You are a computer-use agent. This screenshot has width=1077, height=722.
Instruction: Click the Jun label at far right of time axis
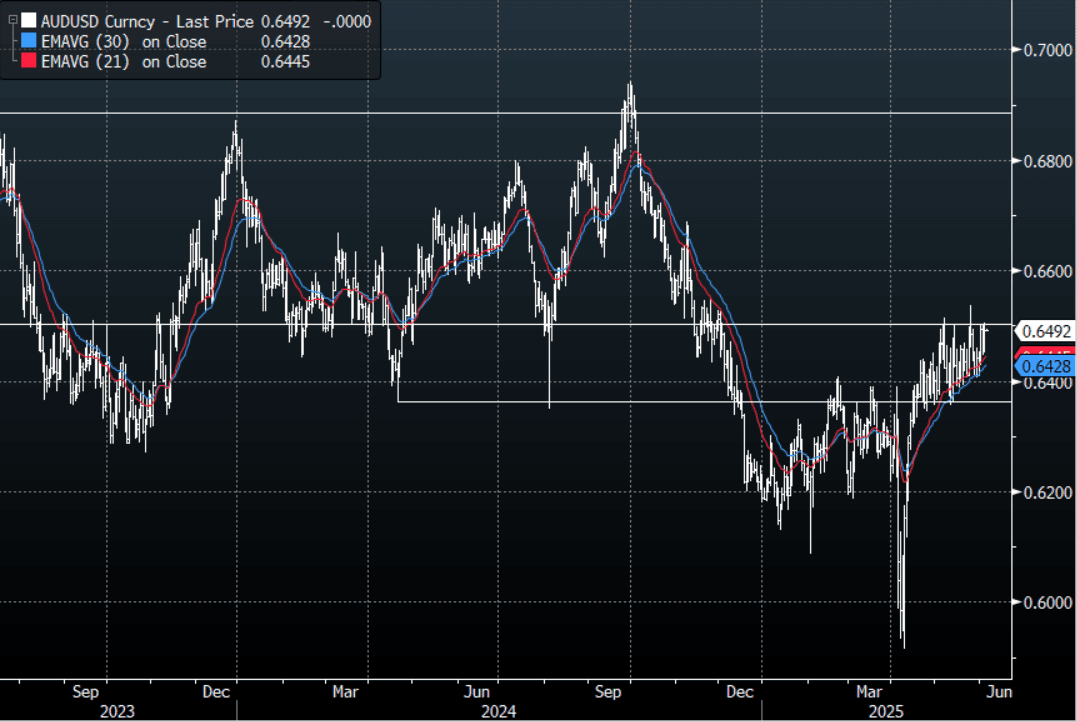tap(1001, 691)
